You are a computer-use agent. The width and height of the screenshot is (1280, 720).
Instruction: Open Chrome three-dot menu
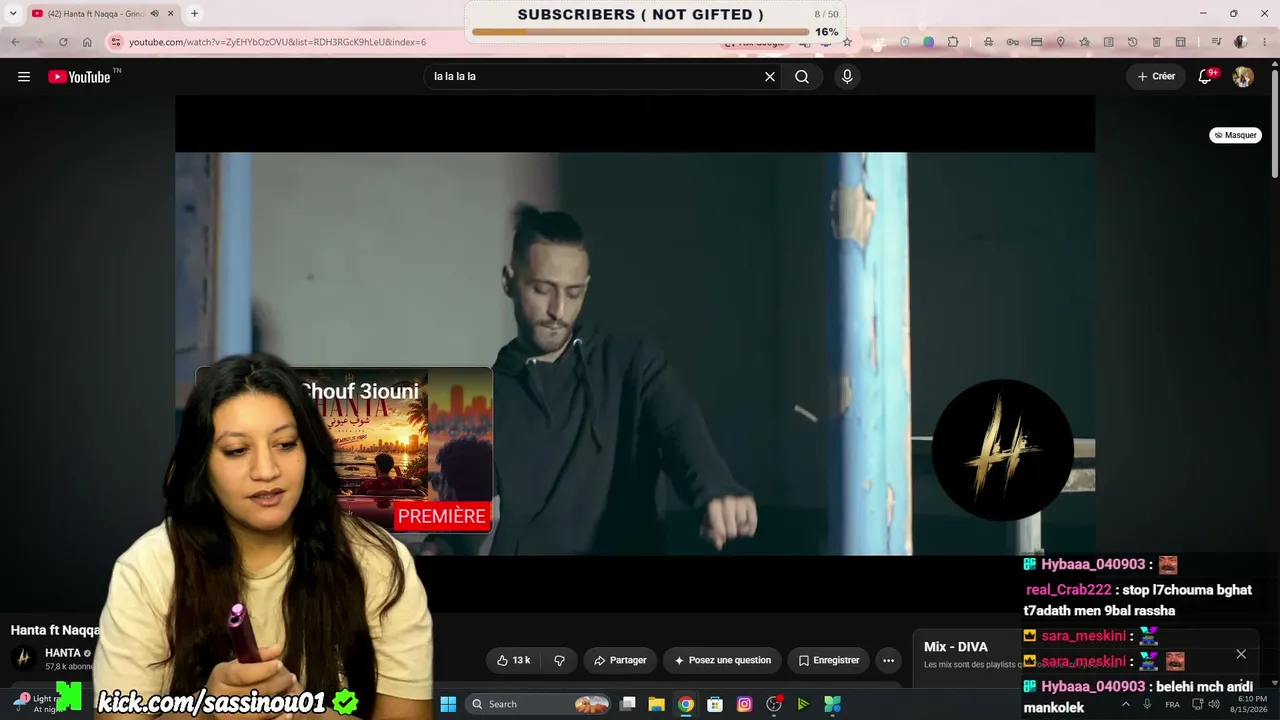[x=1264, y=42]
